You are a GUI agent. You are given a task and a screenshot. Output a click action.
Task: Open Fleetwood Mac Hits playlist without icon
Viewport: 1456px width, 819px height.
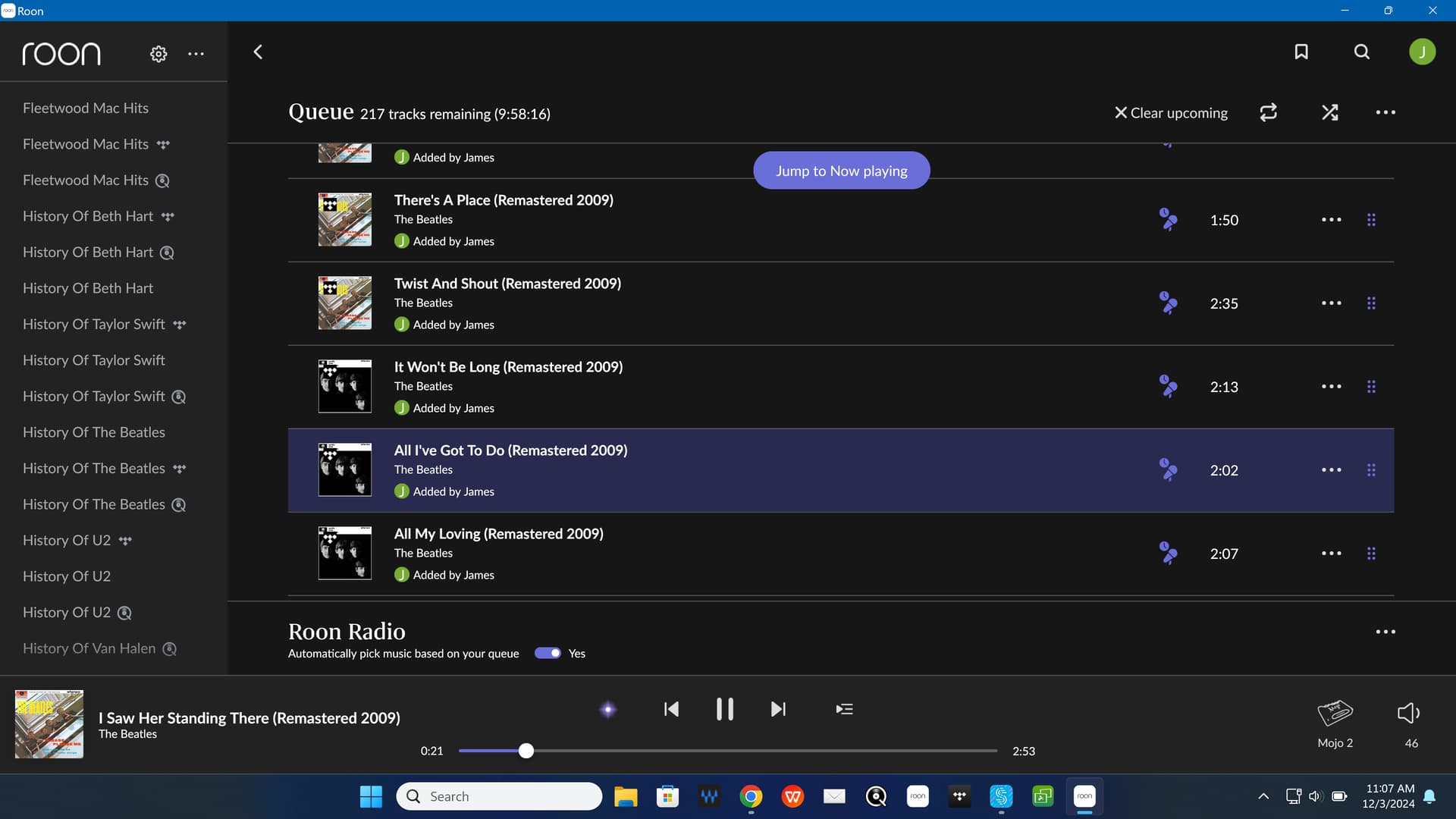(86, 108)
